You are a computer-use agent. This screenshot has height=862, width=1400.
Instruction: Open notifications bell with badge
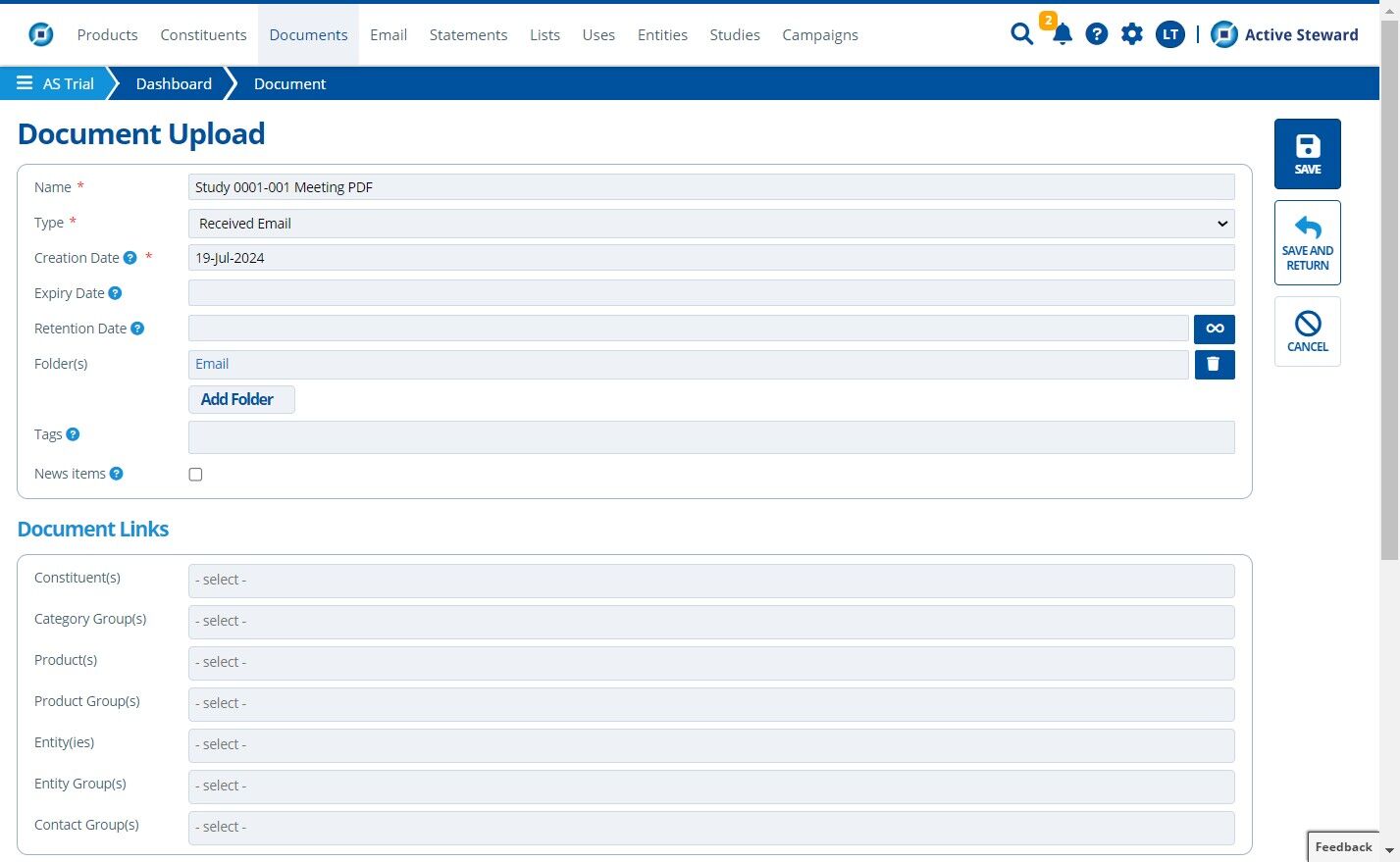click(1061, 33)
